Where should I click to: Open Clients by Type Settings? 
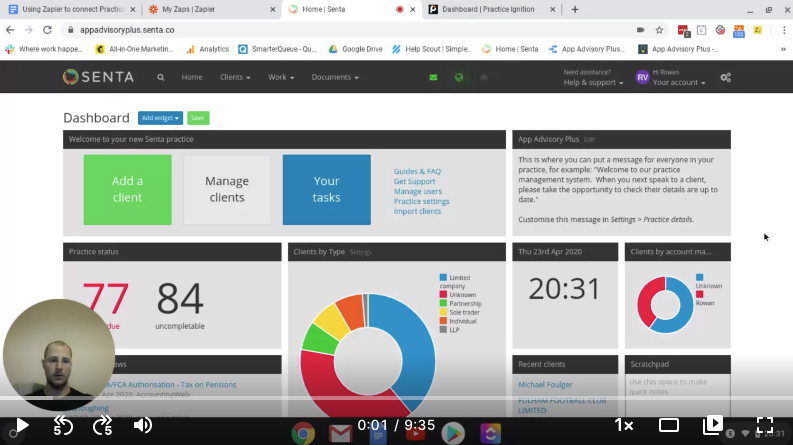pos(360,252)
